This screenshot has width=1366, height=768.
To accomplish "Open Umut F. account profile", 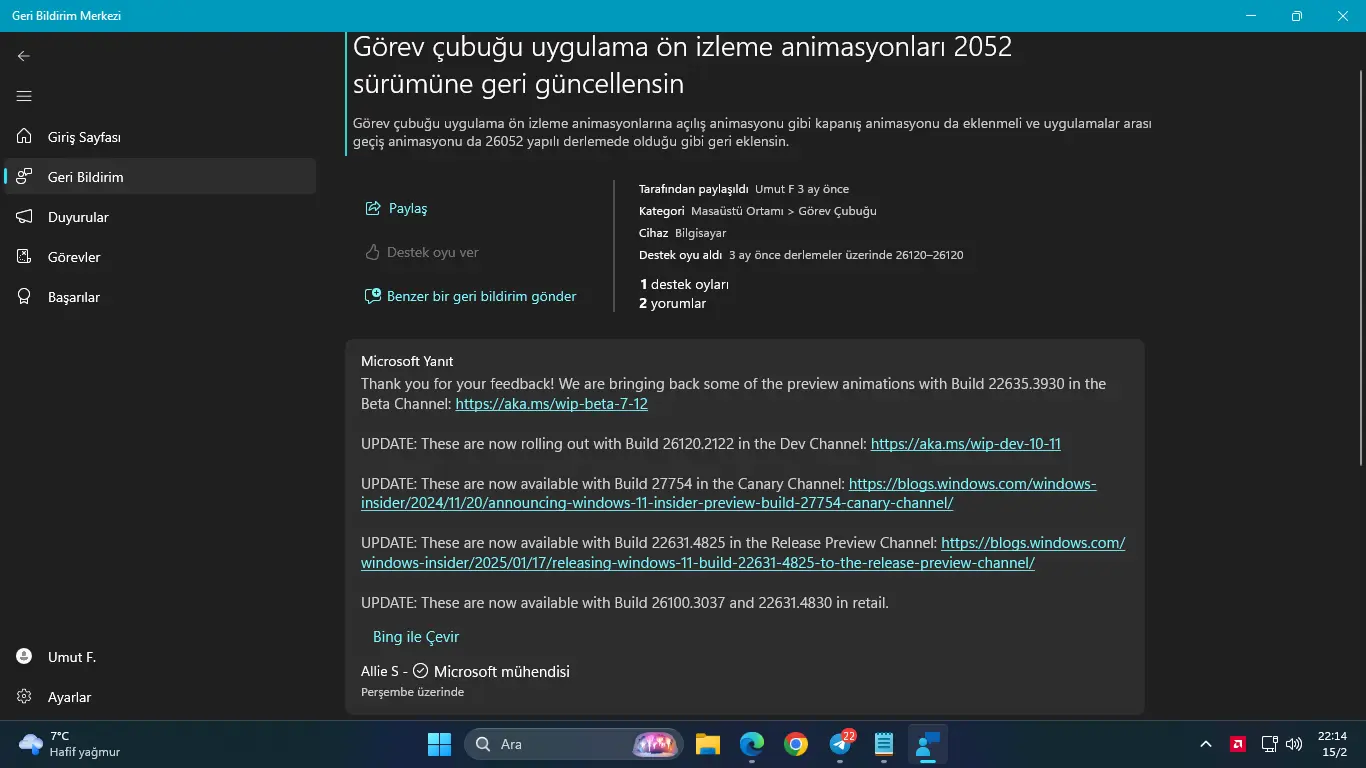I will coord(160,657).
